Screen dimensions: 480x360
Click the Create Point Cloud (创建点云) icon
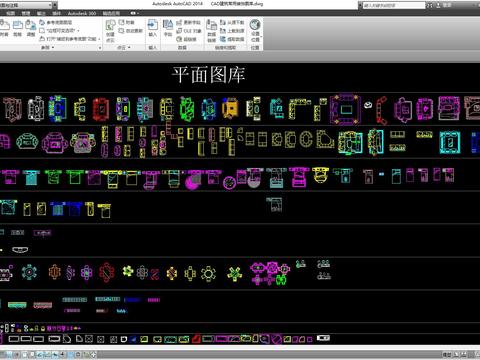(x=110, y=30)
